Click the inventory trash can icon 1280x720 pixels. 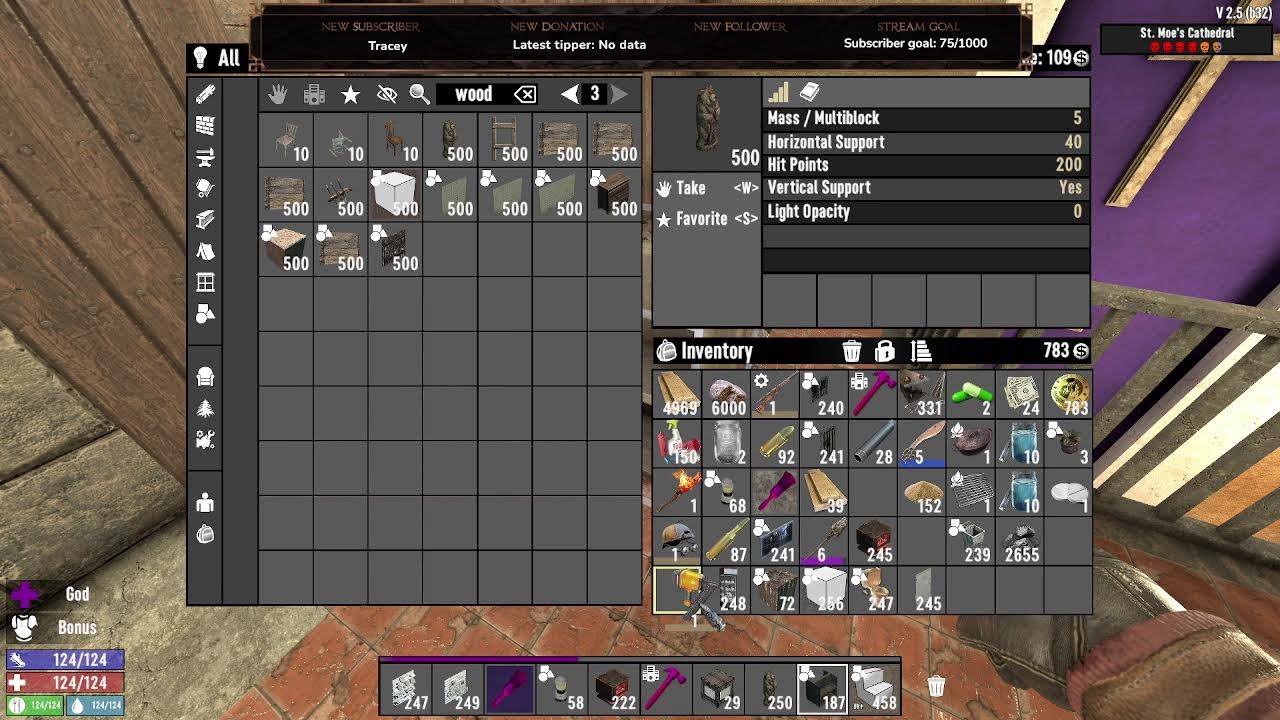click(x=852, y=351)
